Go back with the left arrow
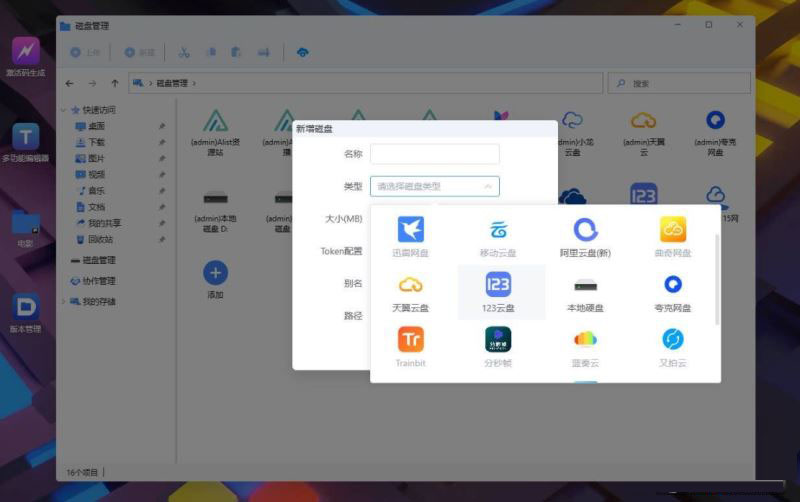Image resolution: width=800 pixels, height=502 pixels. click(70, 83)
